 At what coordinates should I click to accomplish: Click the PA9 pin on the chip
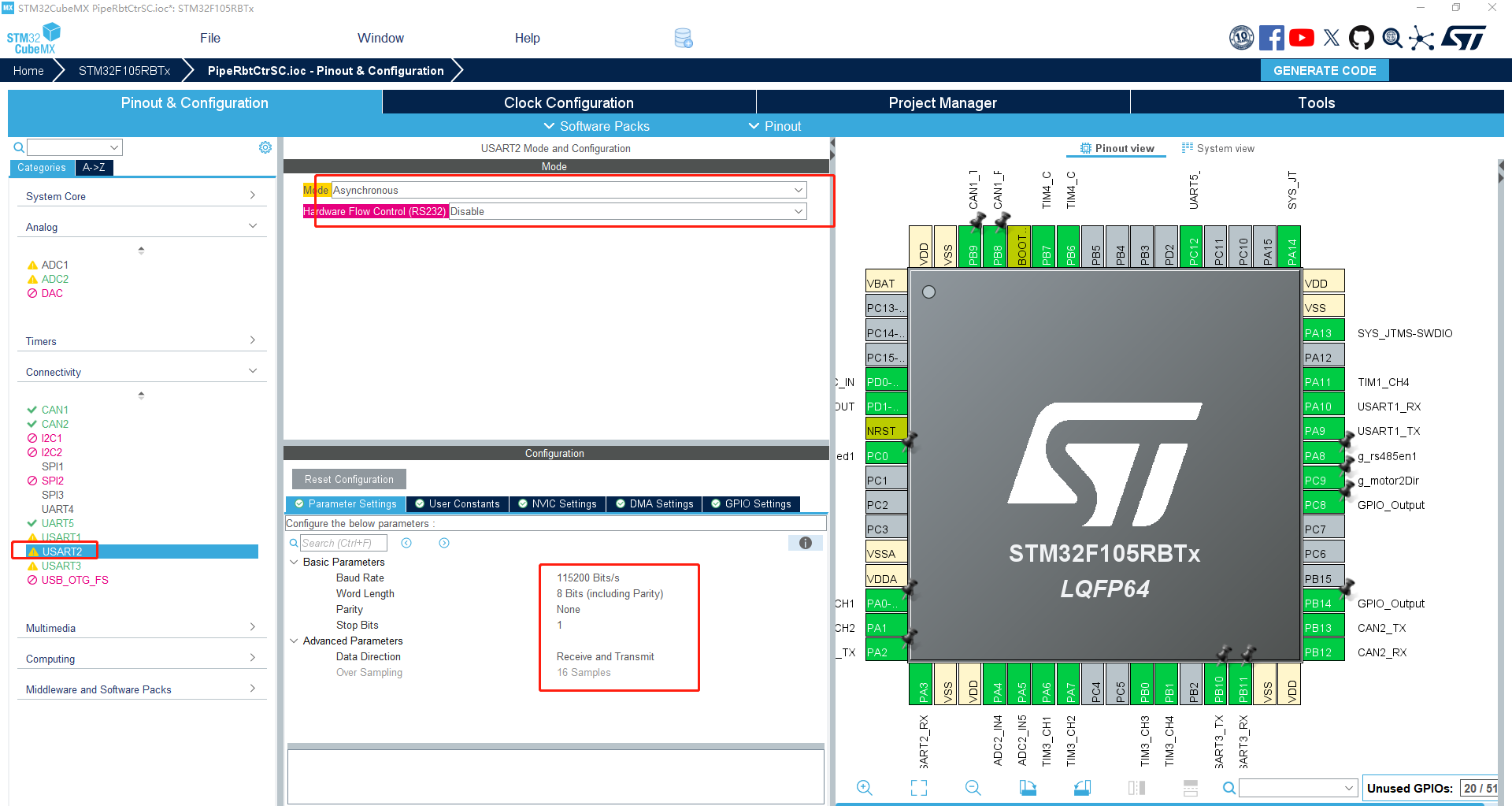point(1324,431)
